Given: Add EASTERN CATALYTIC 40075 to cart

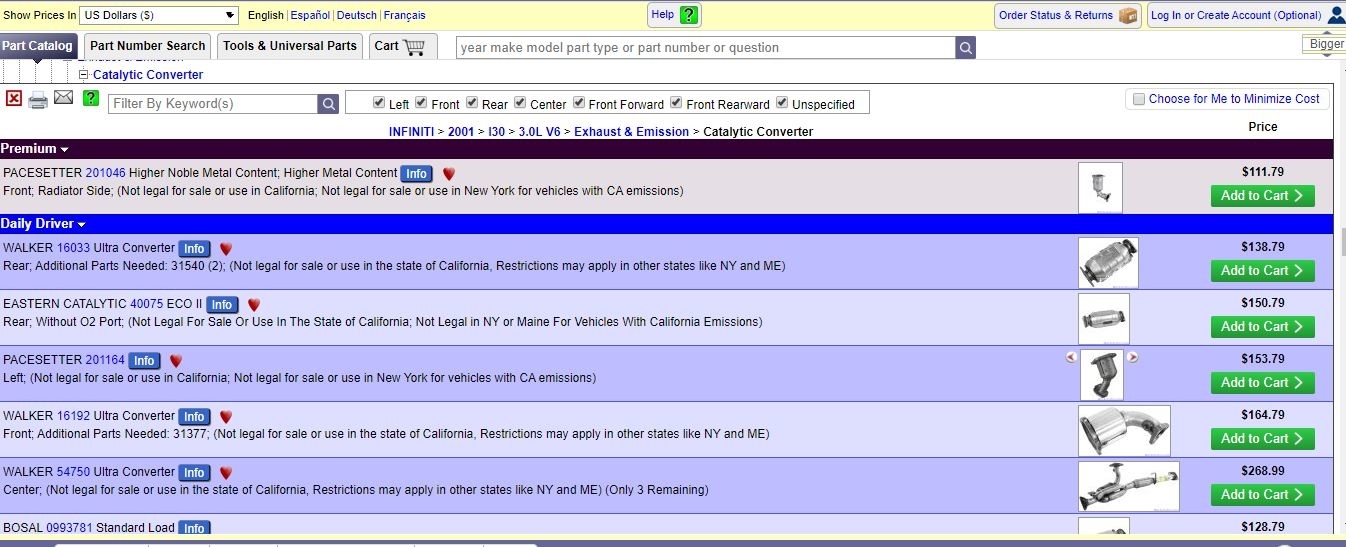Looking at the screenshot, I should 1262,327.
